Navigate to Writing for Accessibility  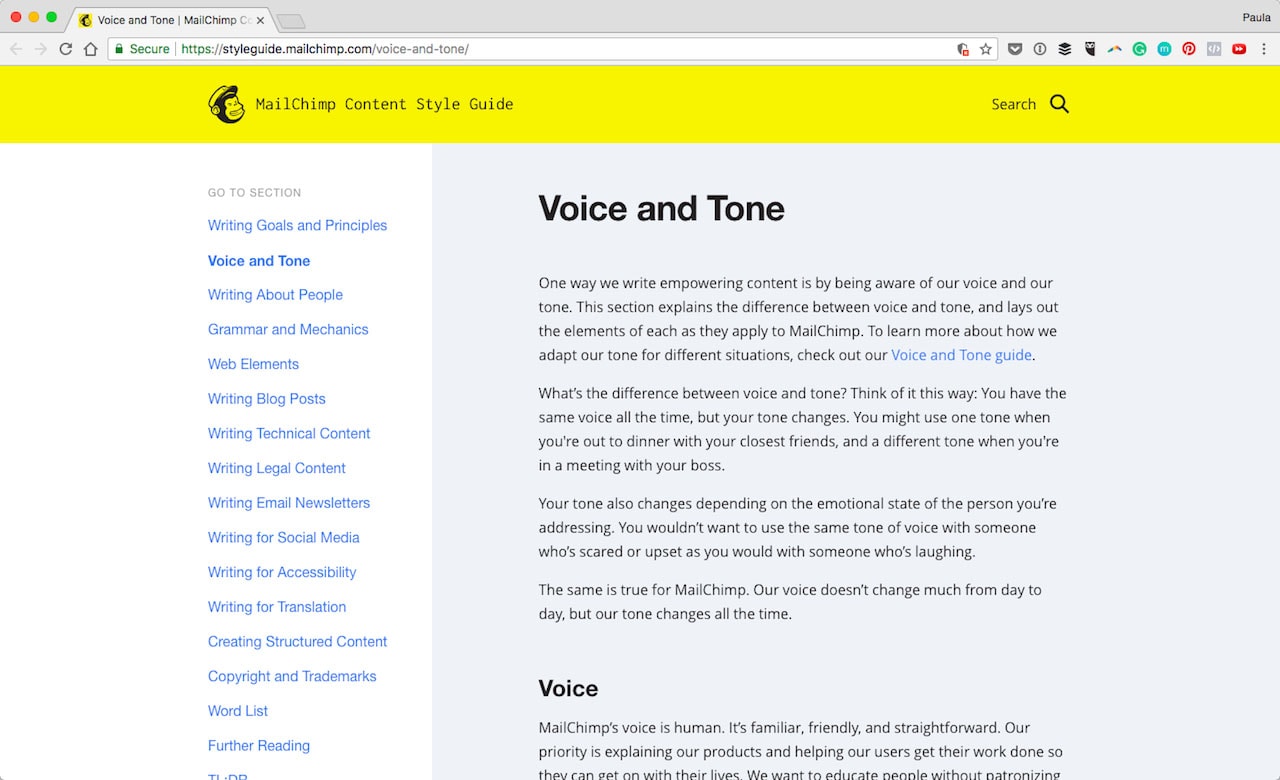click(282, 573)
